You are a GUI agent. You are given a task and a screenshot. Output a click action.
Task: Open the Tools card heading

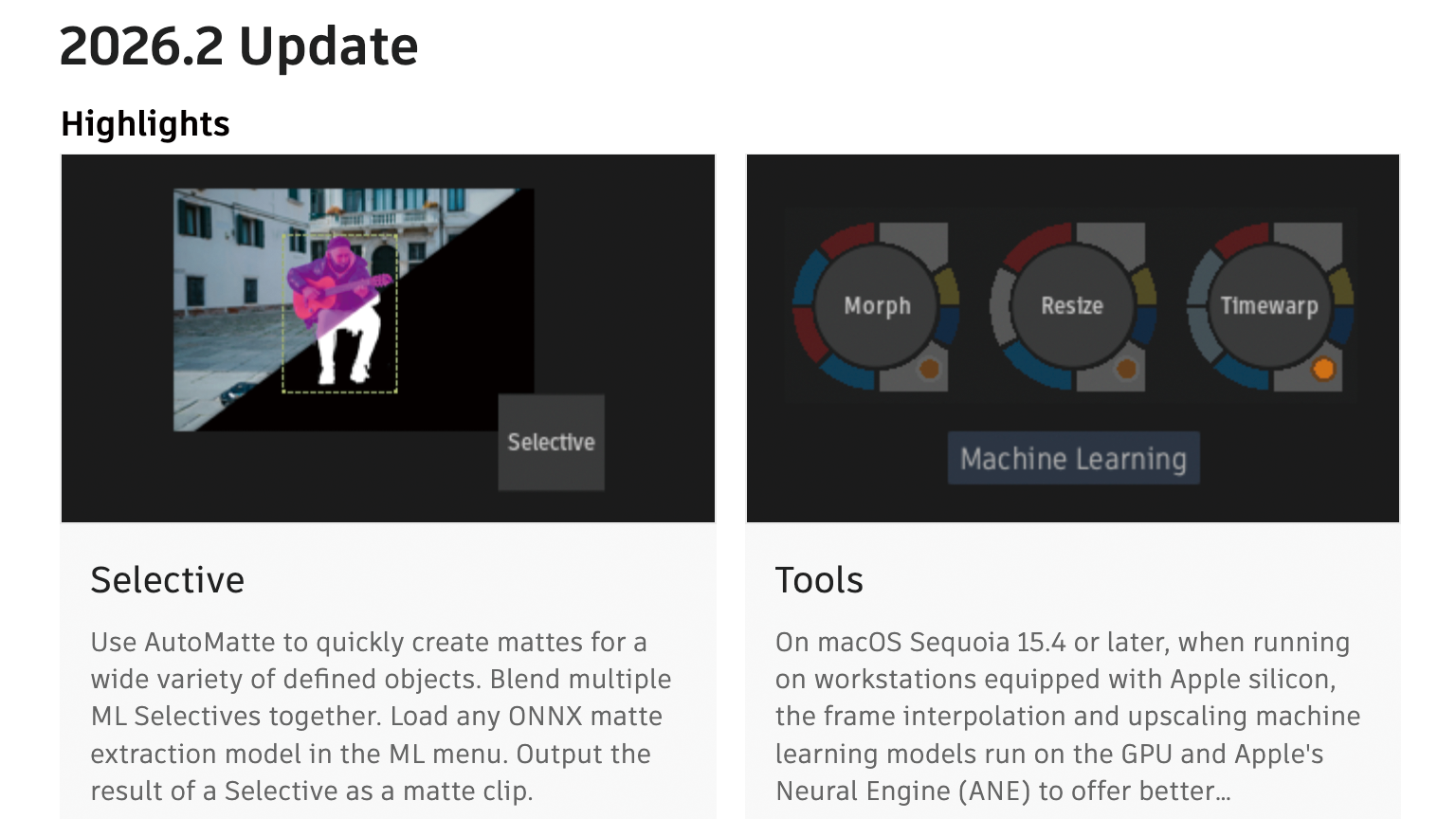819,580
